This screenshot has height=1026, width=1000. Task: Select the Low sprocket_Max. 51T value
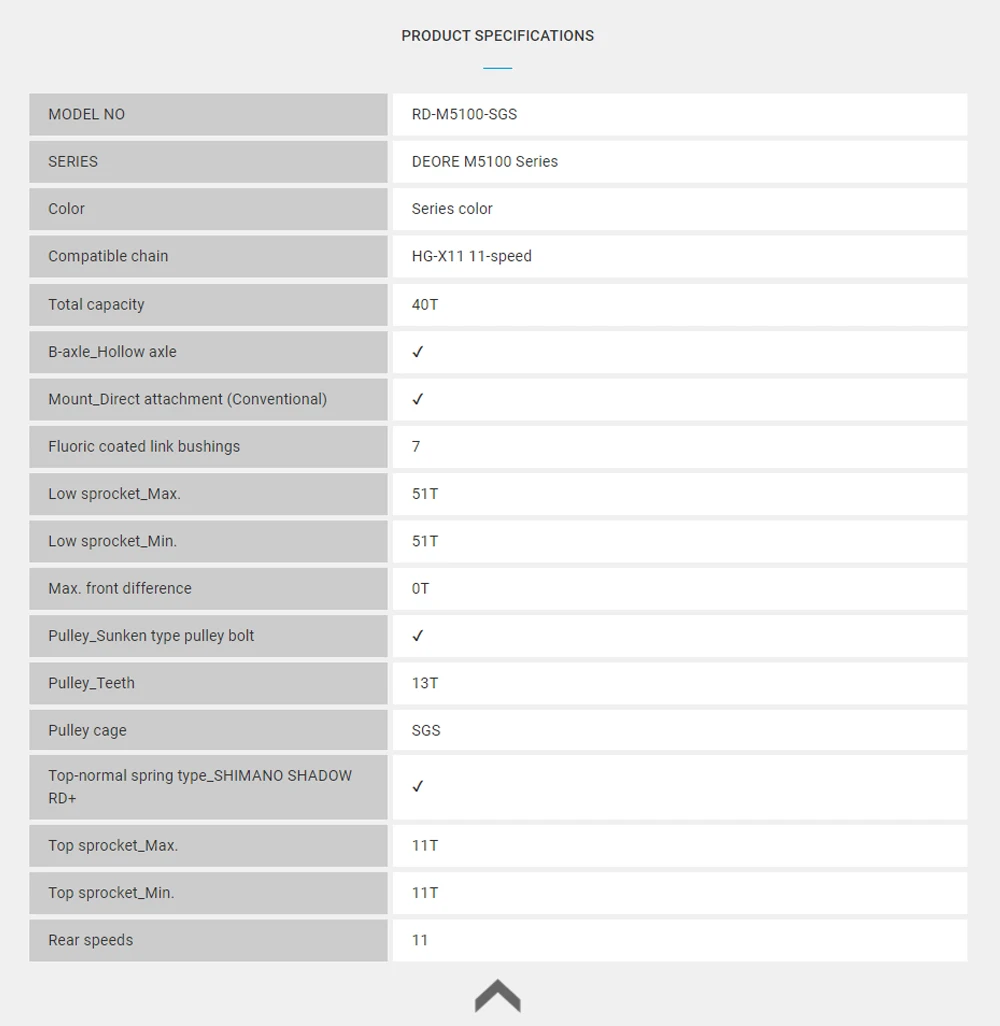pos(425,494)
